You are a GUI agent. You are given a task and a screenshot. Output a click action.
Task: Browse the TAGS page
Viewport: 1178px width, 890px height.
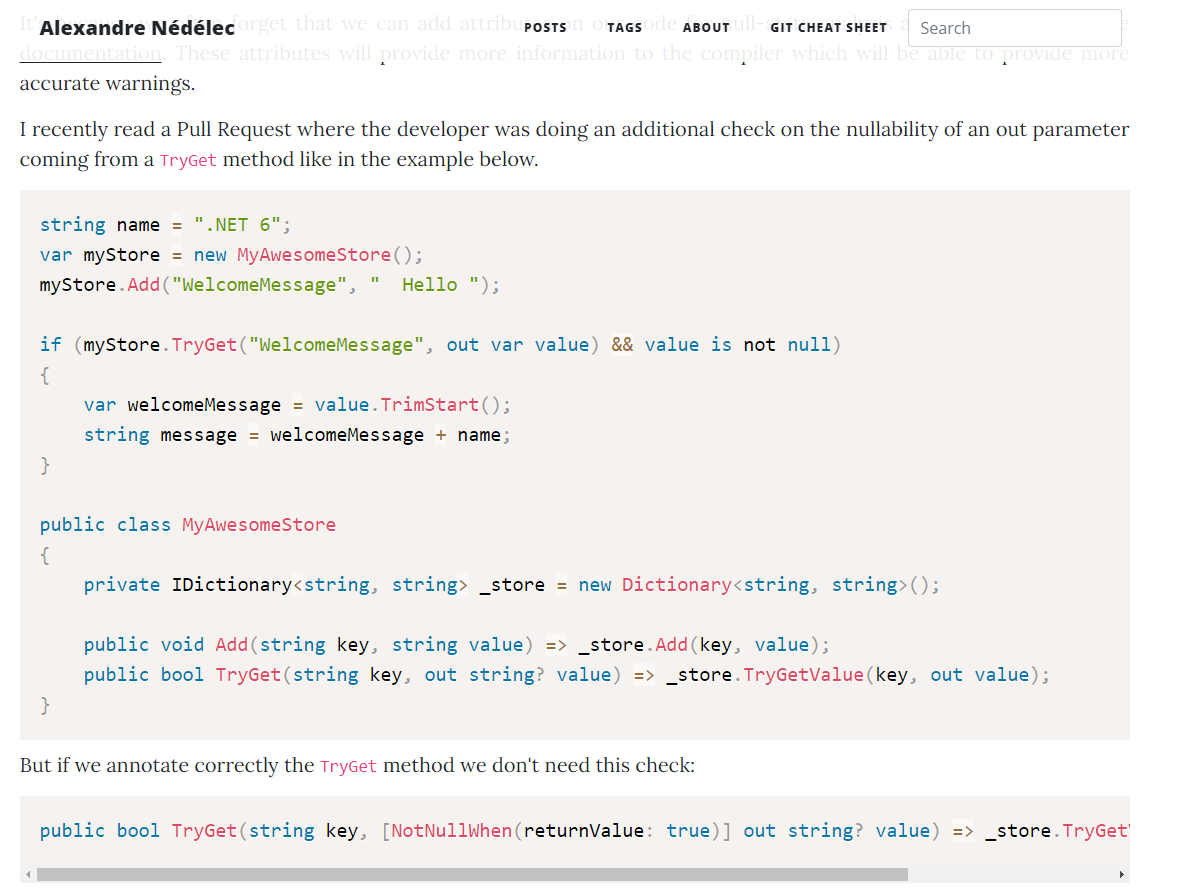pos(624,27)
